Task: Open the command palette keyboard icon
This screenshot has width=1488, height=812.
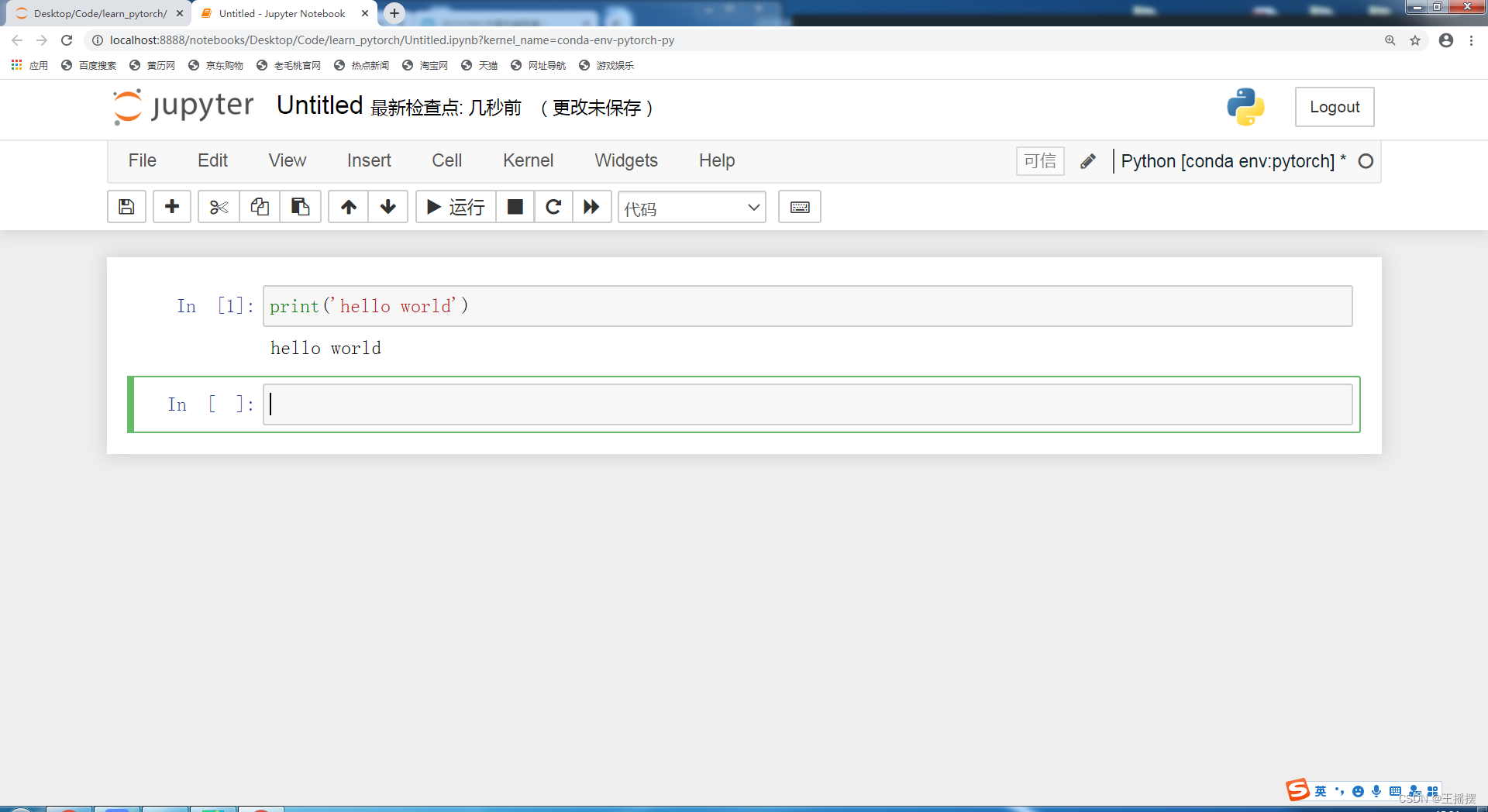Action: tap(800, 207)
